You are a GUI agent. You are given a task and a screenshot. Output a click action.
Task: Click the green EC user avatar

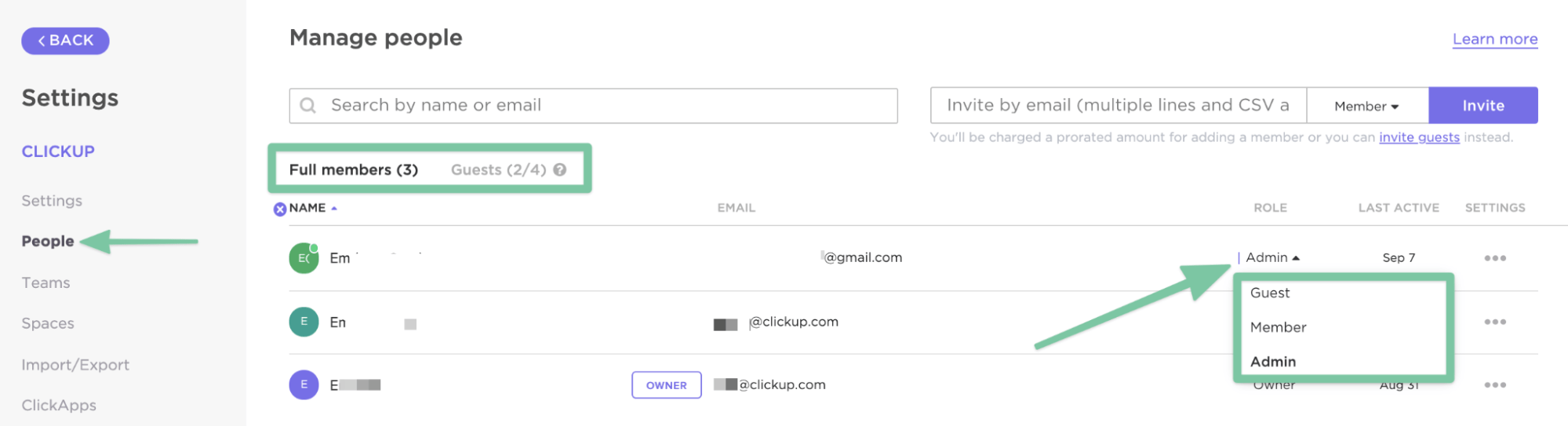tap(304, 258)
